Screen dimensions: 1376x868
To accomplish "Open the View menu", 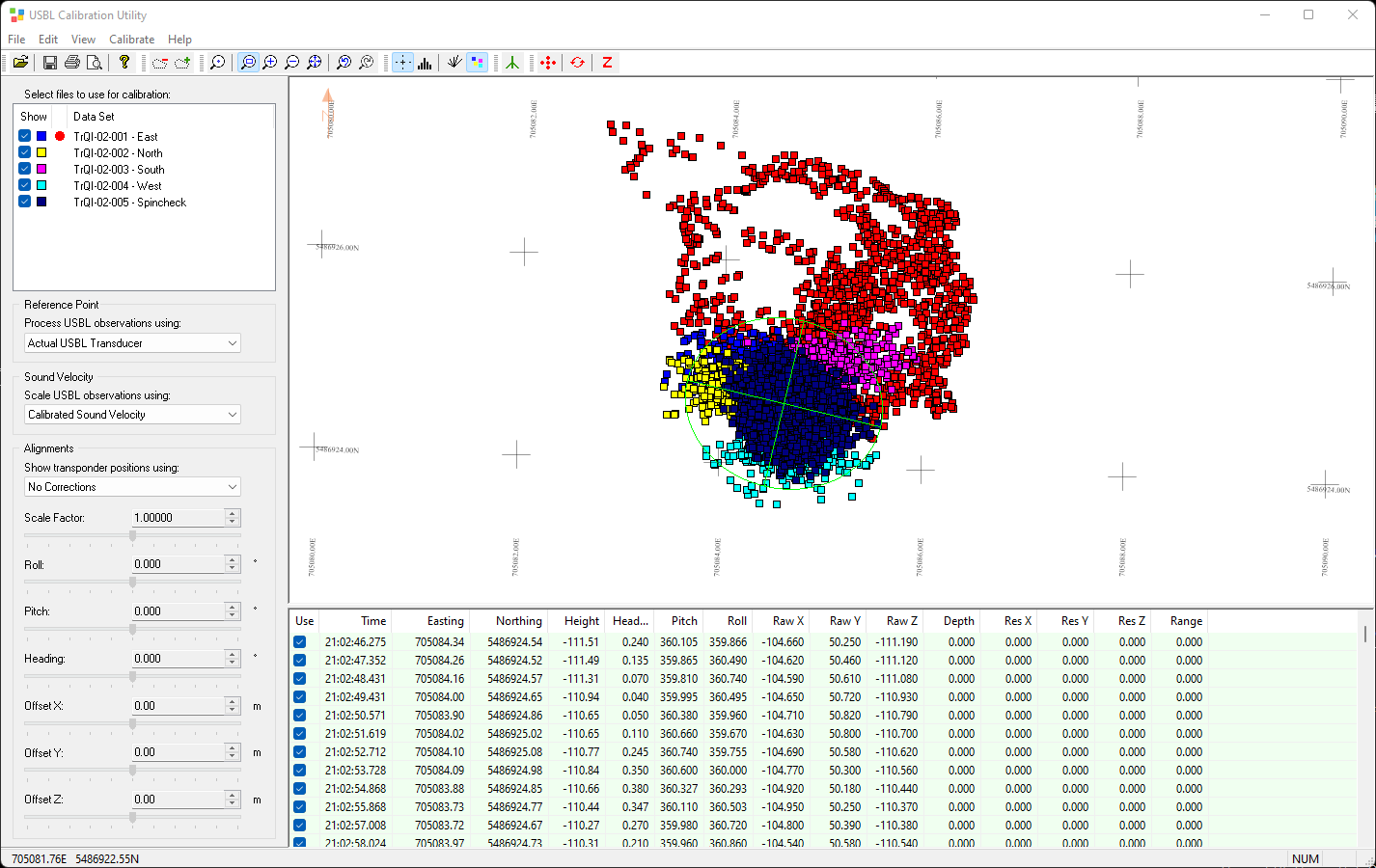I will (x=83, y=40).
